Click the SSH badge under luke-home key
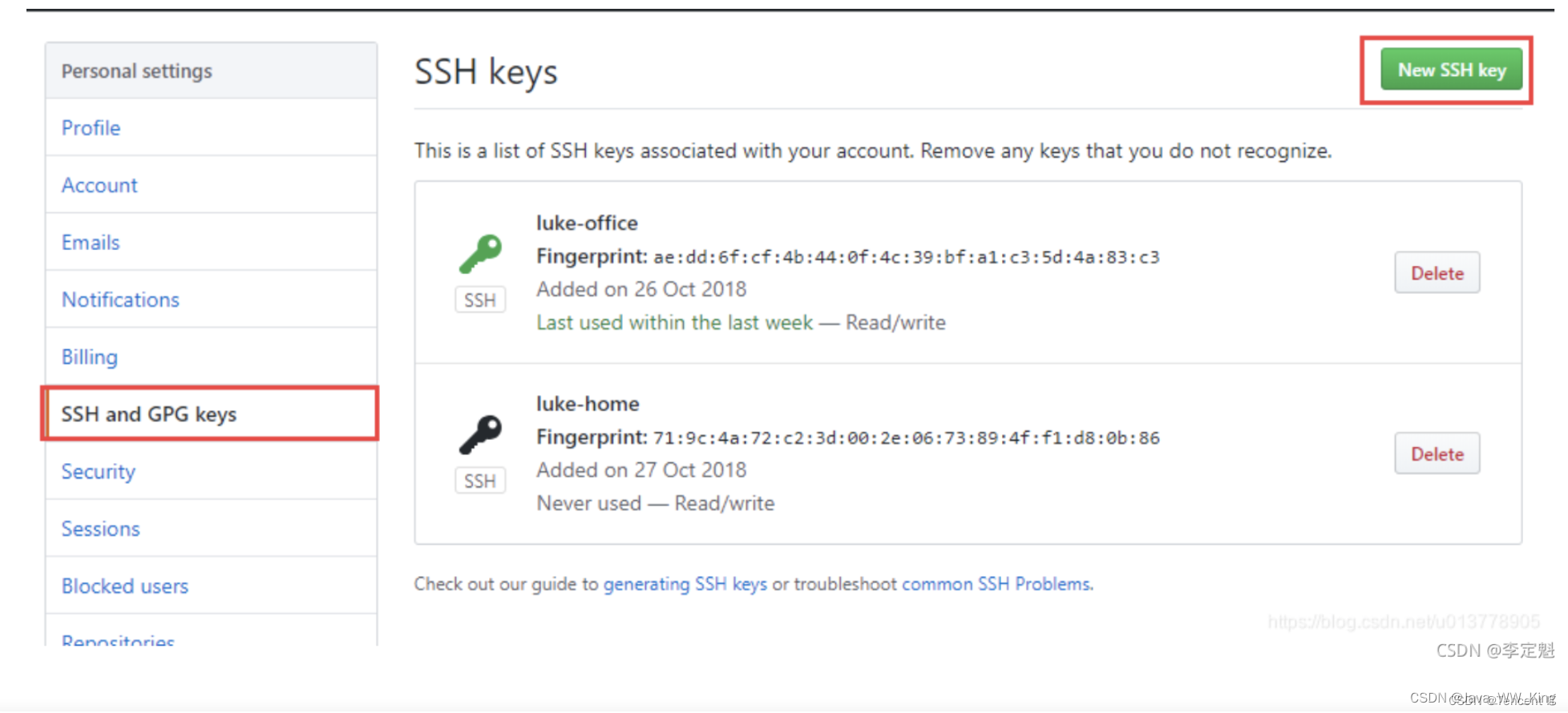Image resolution: width=1568 pixels, height=713 pixels. [x=480, y=481]
